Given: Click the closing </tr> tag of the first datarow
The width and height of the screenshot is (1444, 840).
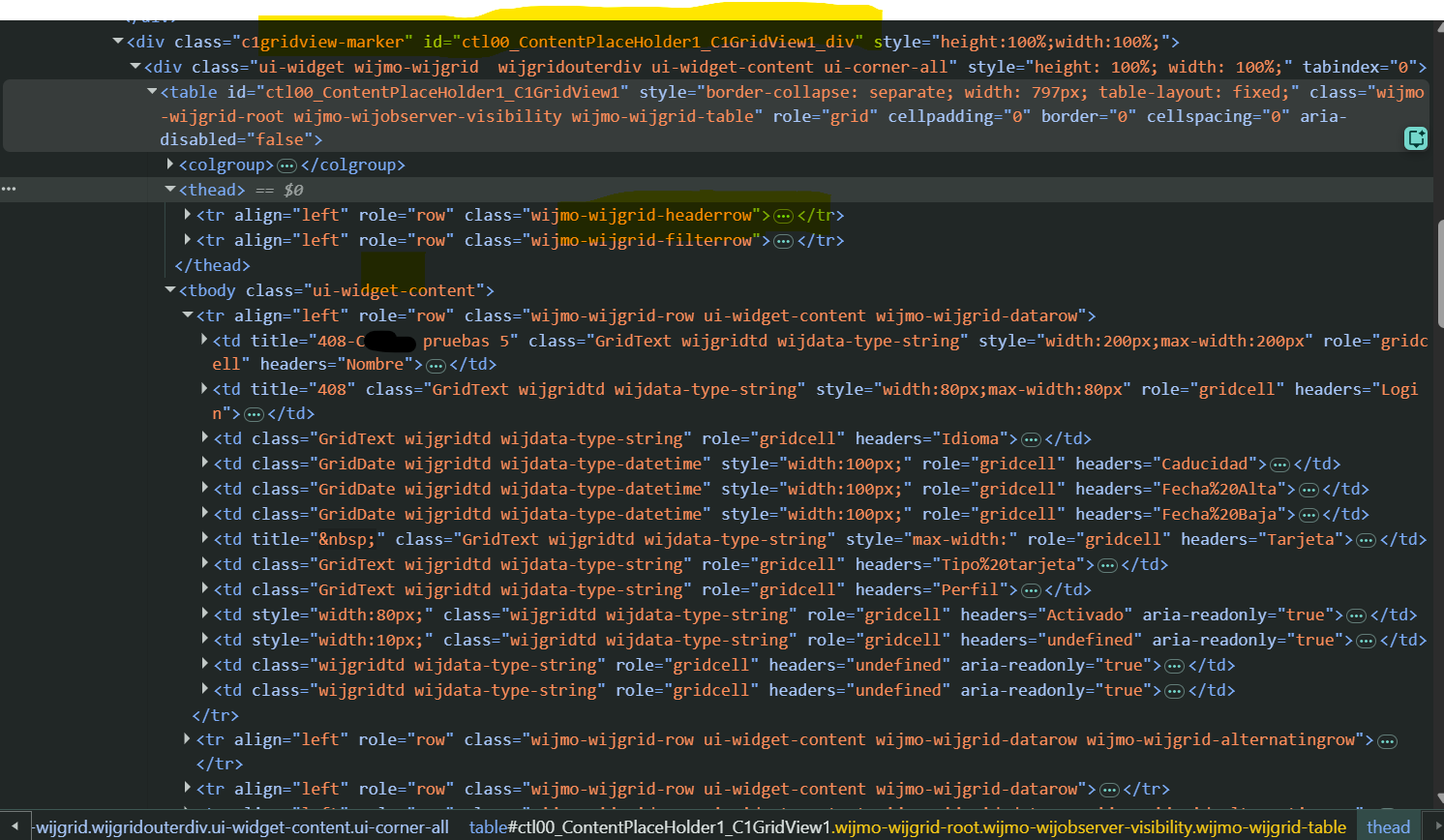Looking at the screenshot, I should coord(215,715).
